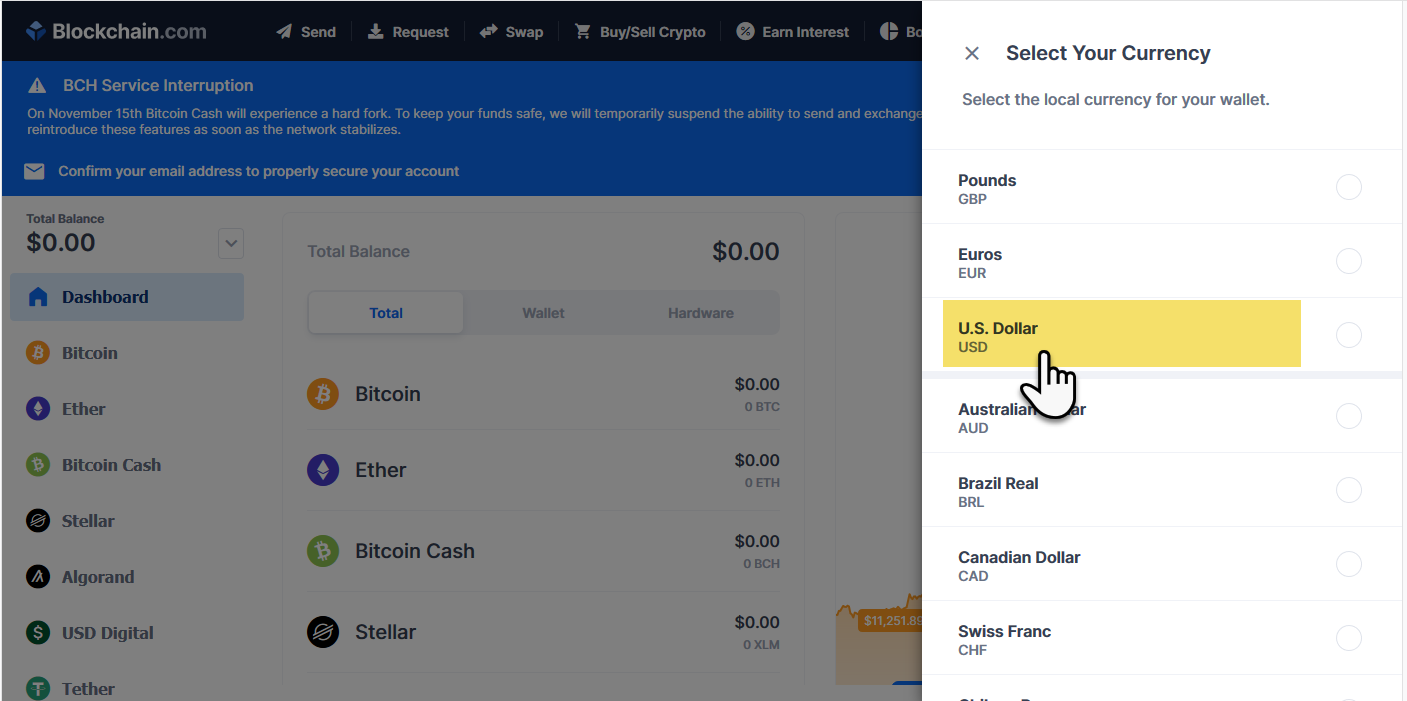Select the Pounds GBP radio button
The image size is (1407, 701).
tap(1349, 187)
